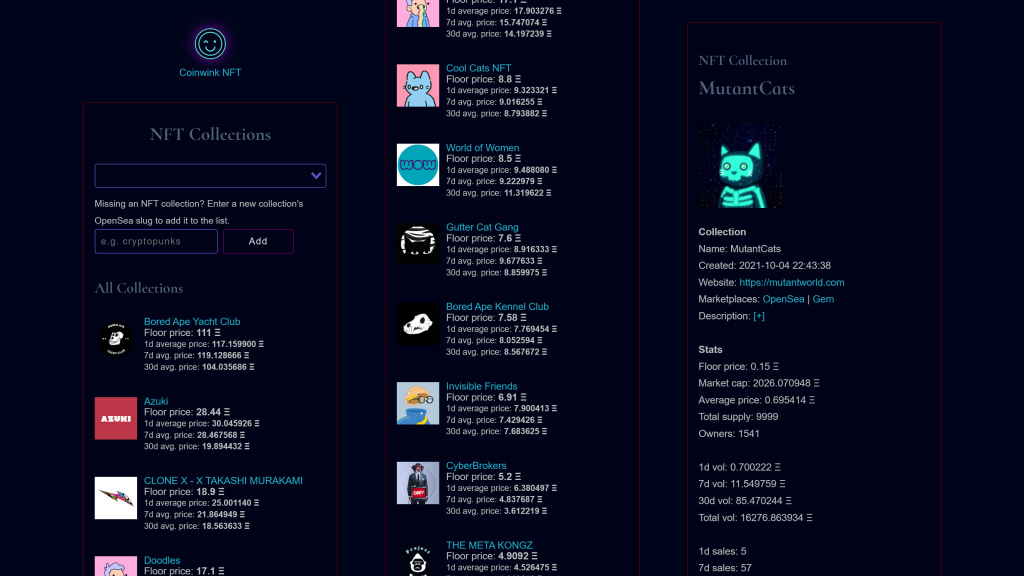Open the OpenSea marketplace link
Screen dimensions: 1024x576
click(783, 299)
